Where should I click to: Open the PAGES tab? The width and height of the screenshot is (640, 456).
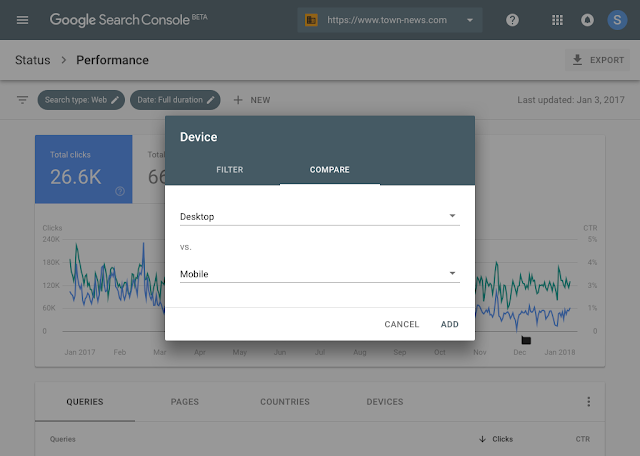tap(184, 402)
